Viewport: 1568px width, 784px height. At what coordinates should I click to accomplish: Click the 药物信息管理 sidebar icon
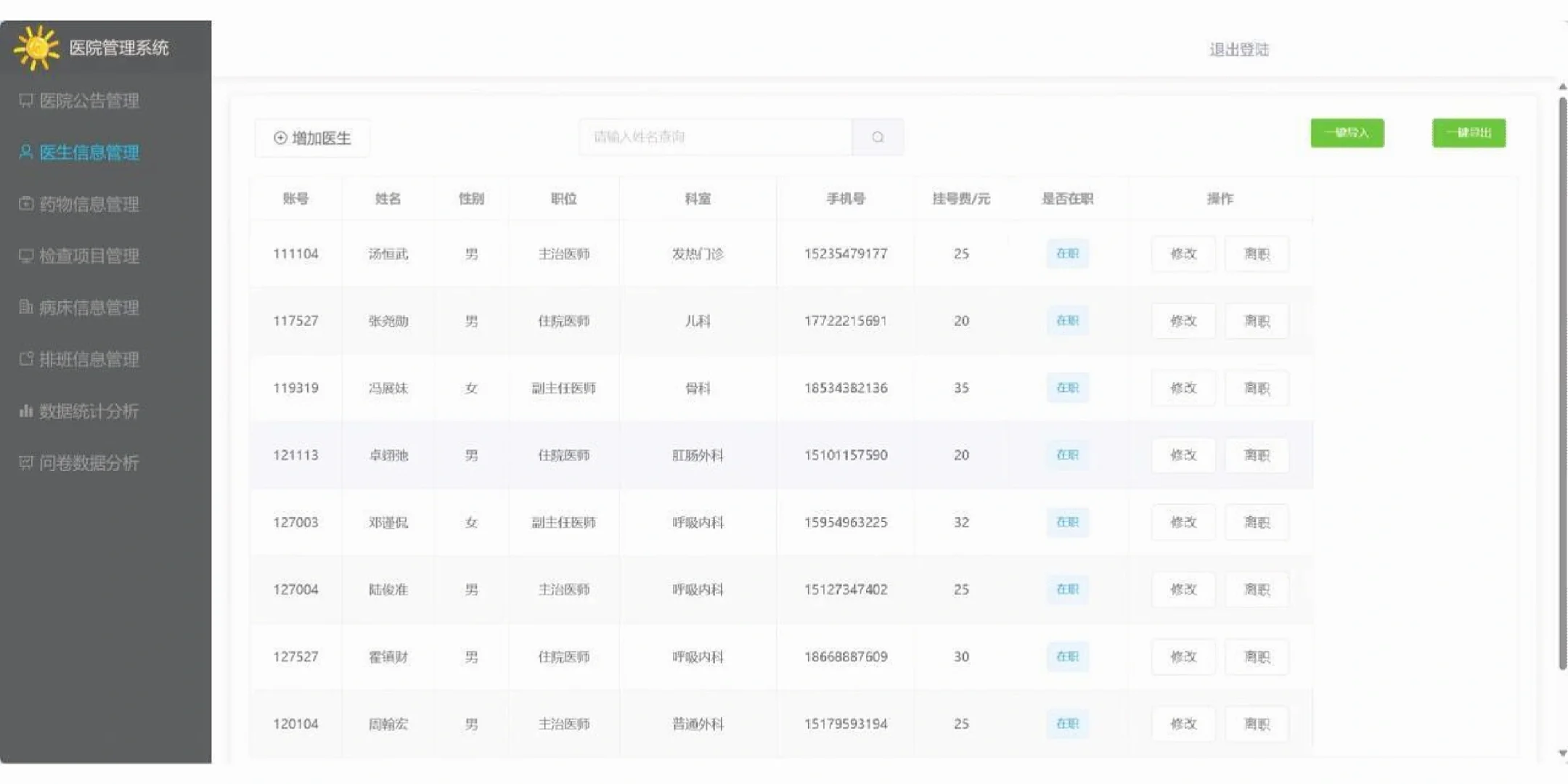[x=26, y=204]
